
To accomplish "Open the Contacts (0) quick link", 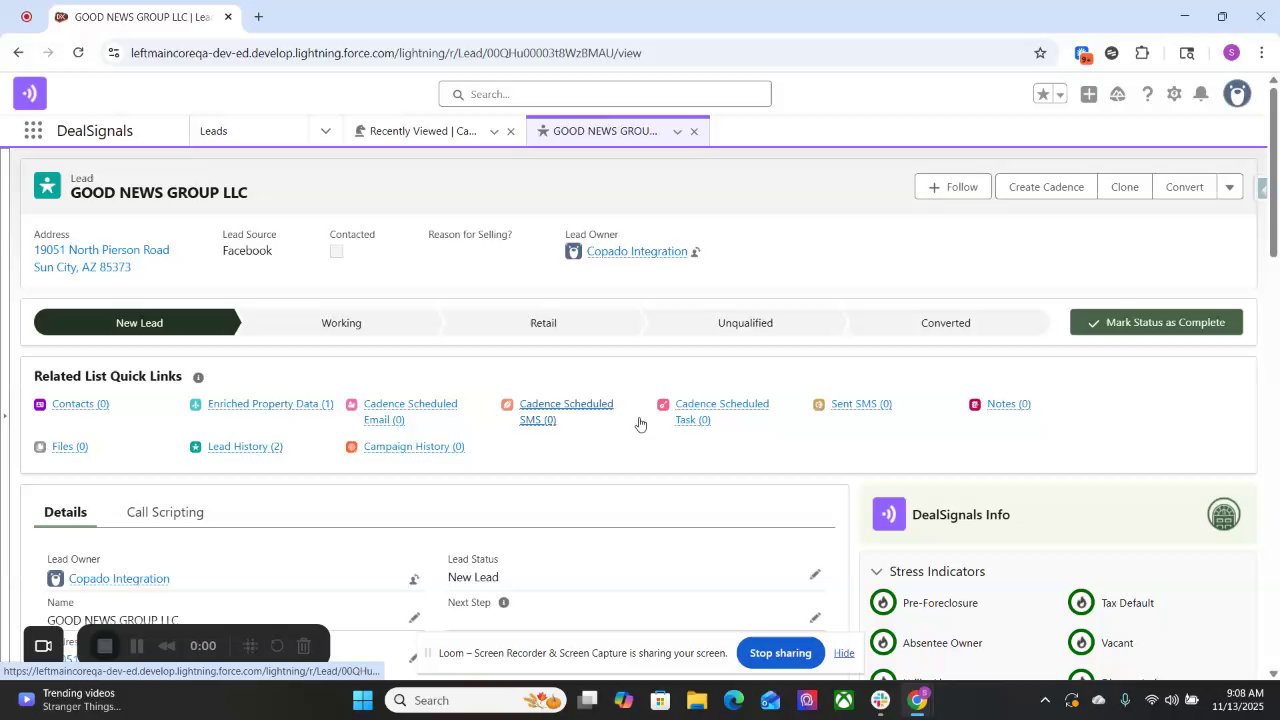I will (x=80, y=404).
